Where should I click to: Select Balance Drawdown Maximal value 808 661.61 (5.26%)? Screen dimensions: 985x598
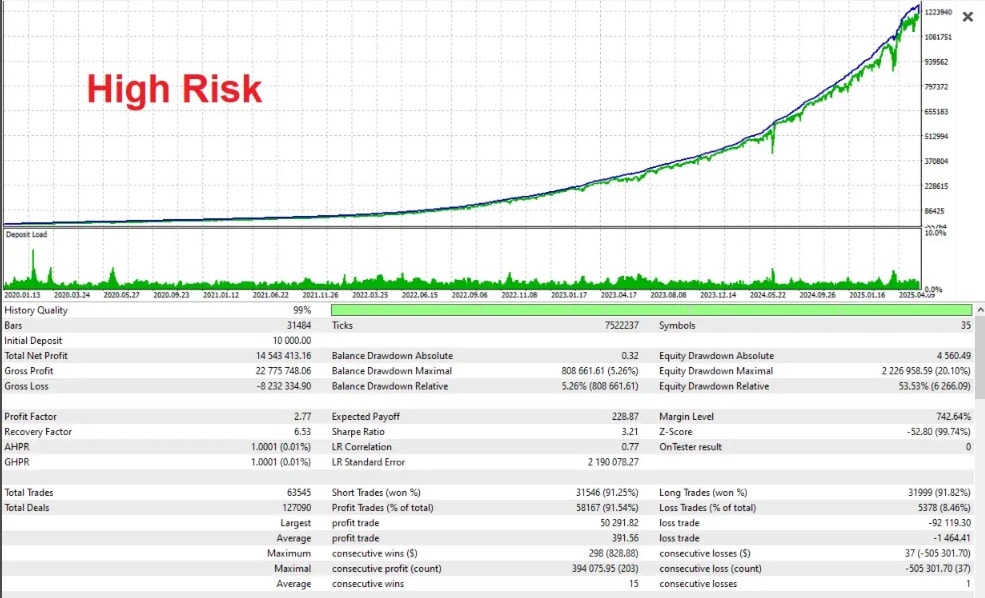click(600, 371)
